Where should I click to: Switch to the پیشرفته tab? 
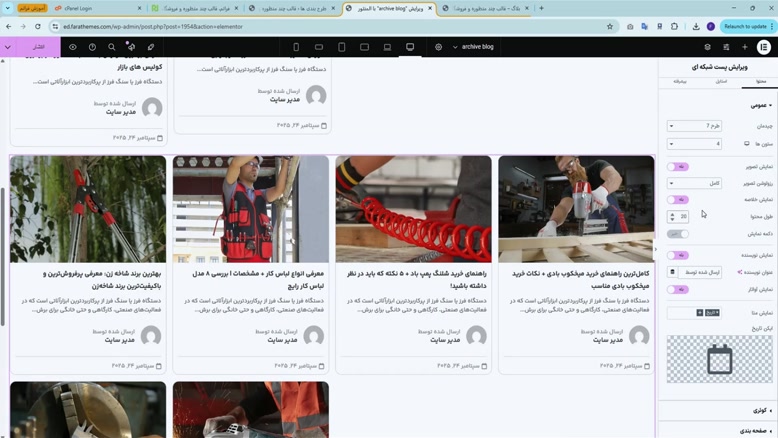tap(680, 81)
